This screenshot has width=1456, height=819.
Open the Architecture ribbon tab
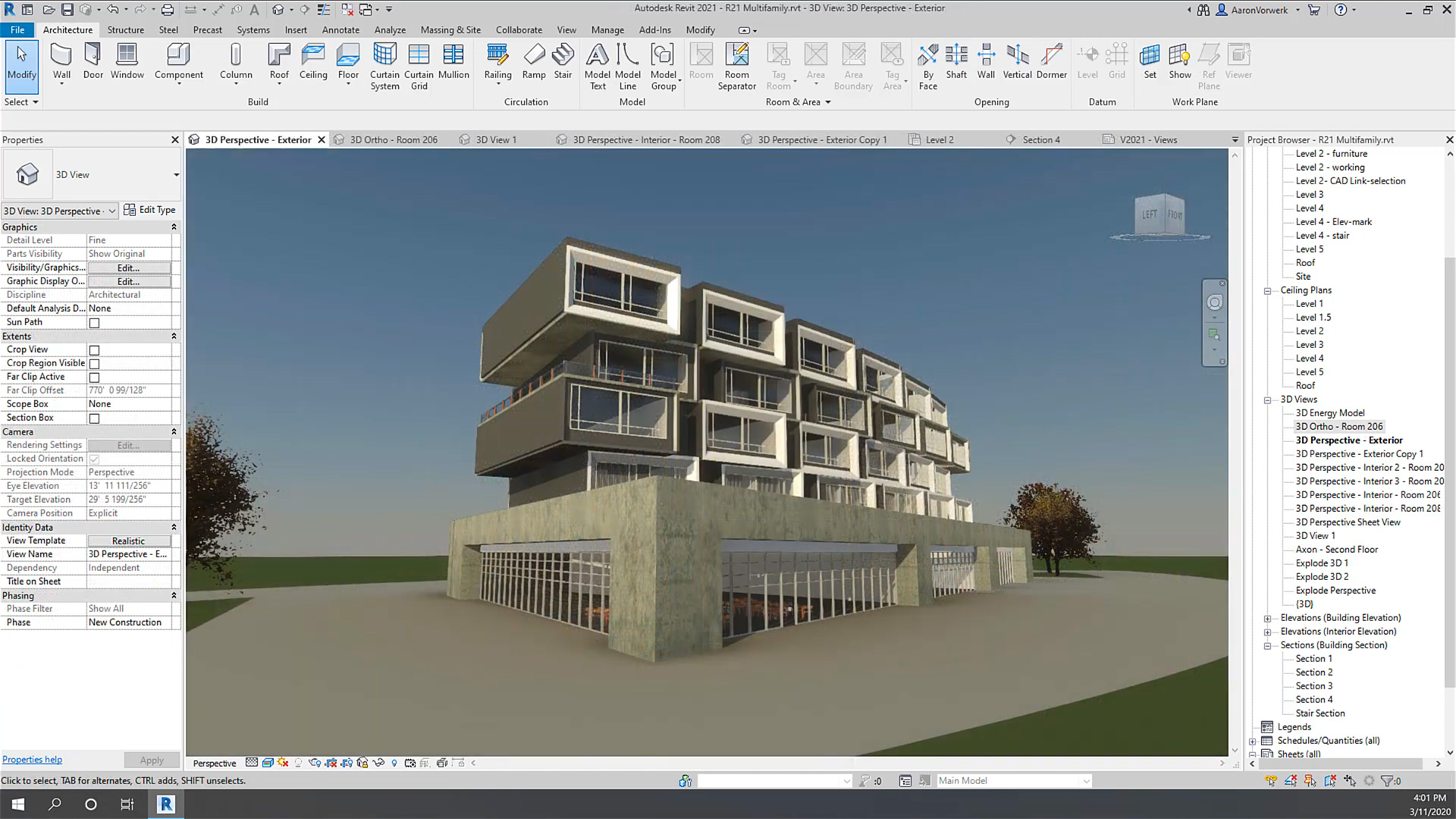coord(67,29)
